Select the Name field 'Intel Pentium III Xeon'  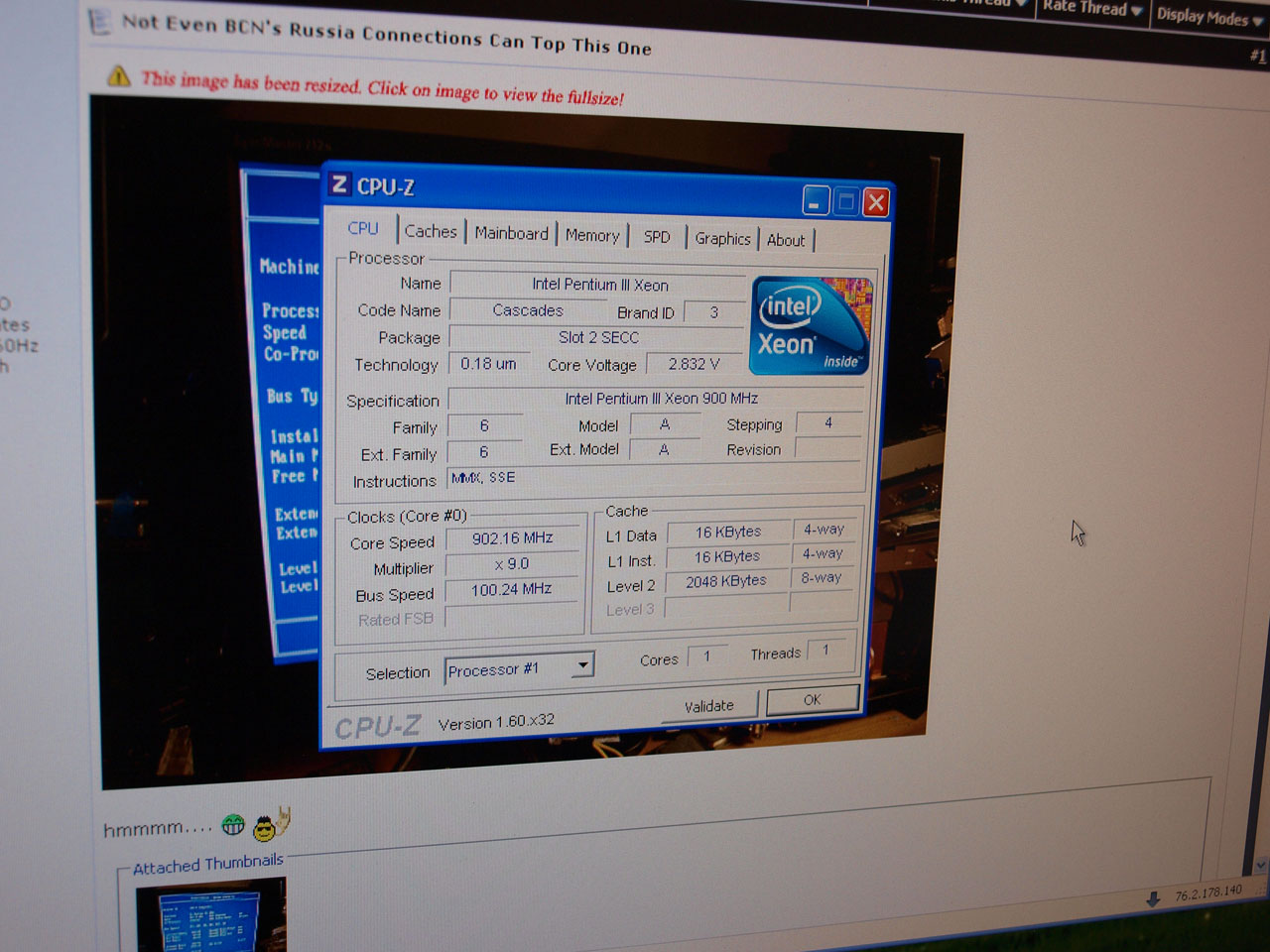pos(599,285)
